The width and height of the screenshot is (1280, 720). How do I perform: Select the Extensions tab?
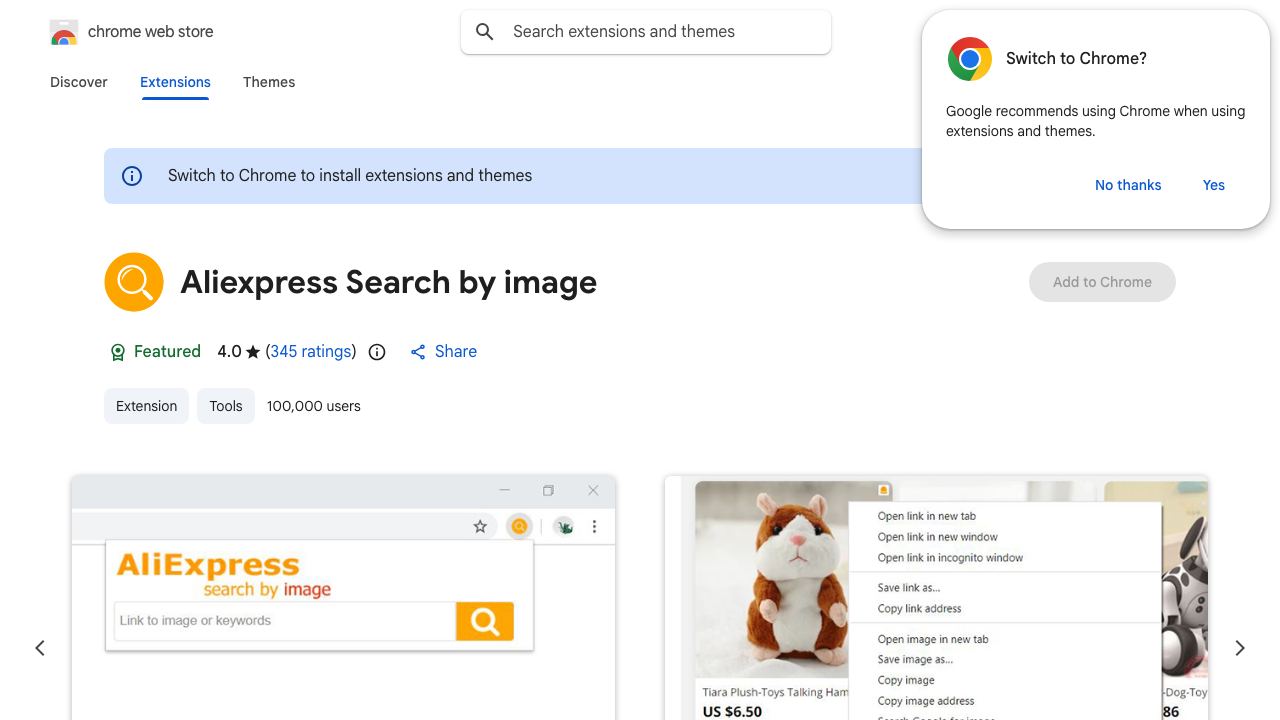(x=175, y=82)
